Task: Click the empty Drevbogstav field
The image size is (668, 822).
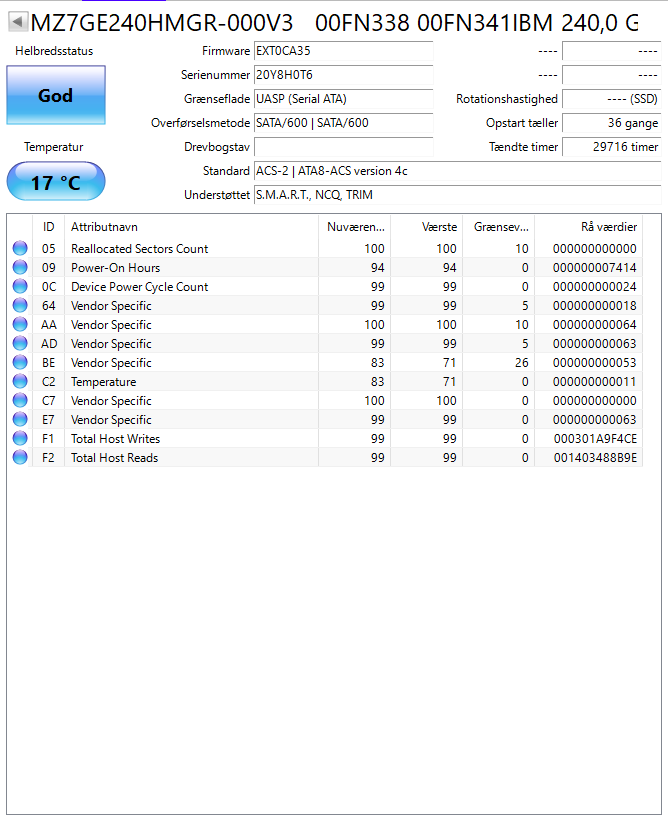Action: pos(343,147)
